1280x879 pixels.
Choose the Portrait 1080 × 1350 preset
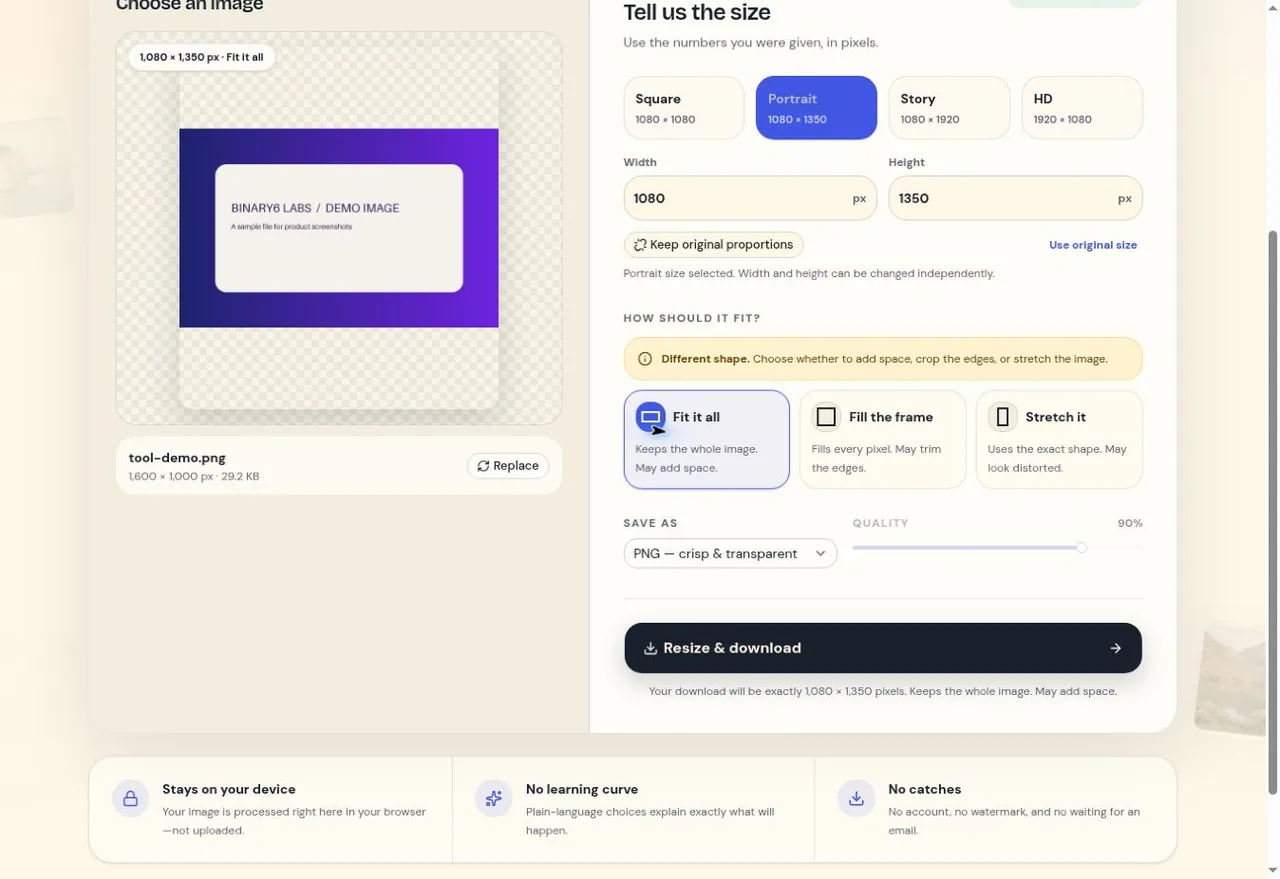click(x=816, y=108)
